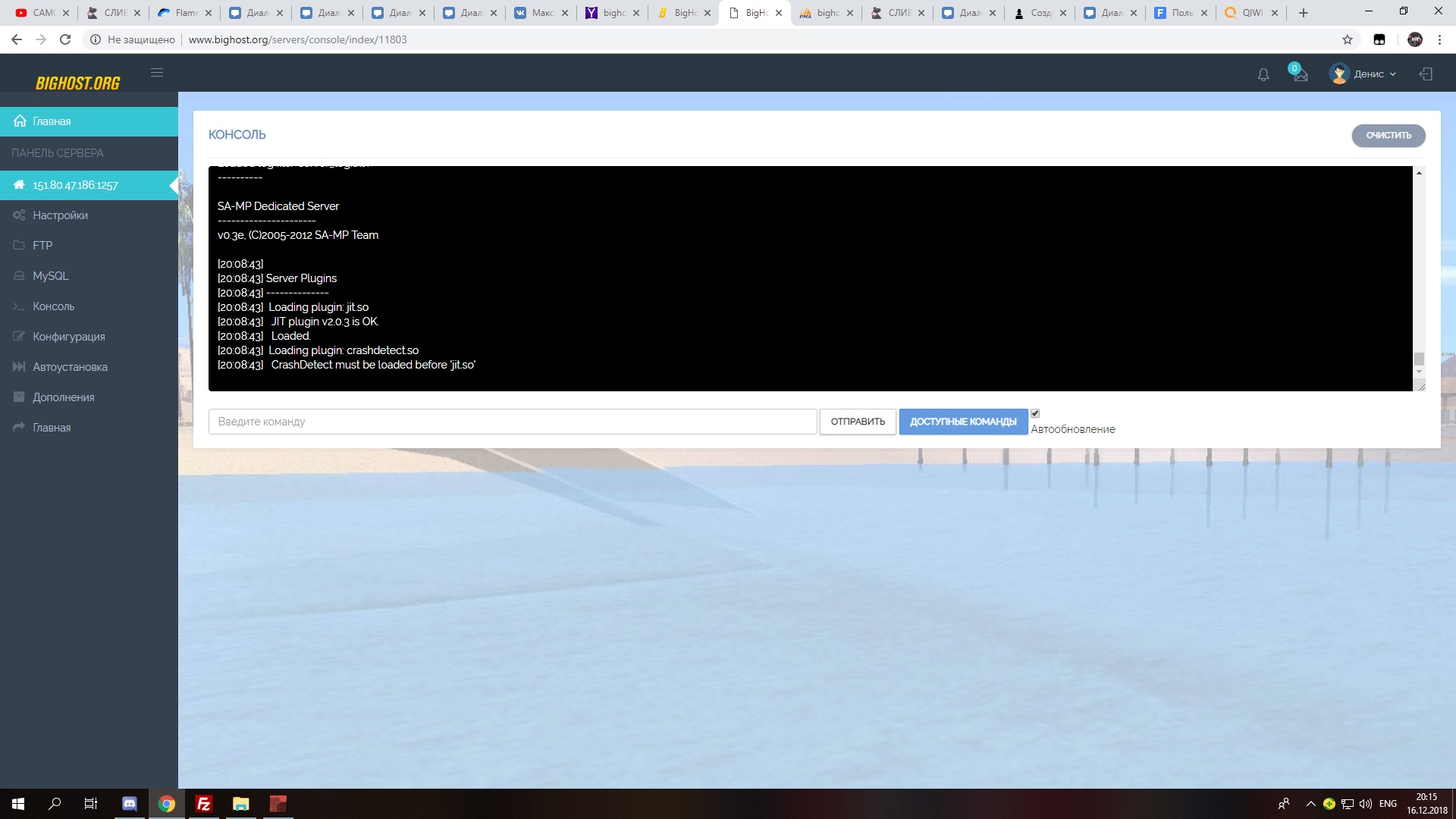Click the console scrollbar up arrow
The height and width of the screenshot is (819, 1456).
click(x=1419, y=174)
